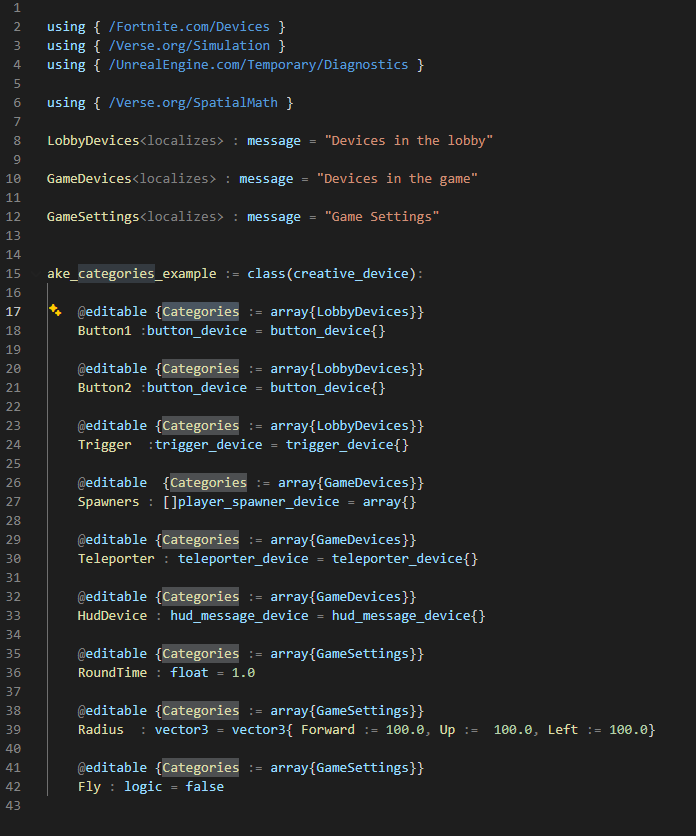This screenshot has width=696, height=836.
Task: Click line number 43 in the gutter
Action: 13,806
